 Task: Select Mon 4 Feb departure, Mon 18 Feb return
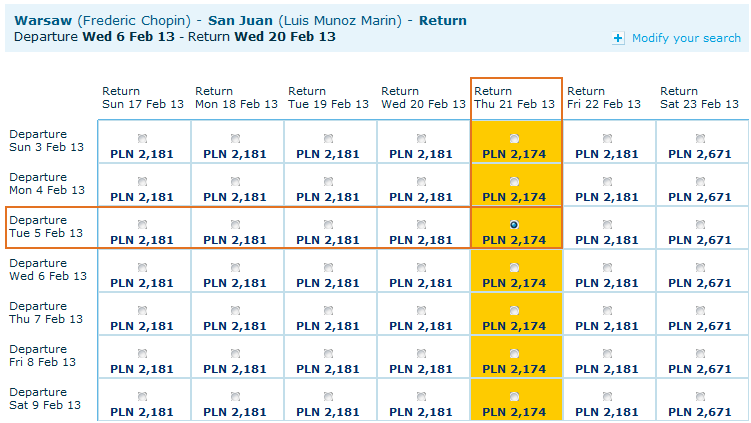(x=235, y=181)
